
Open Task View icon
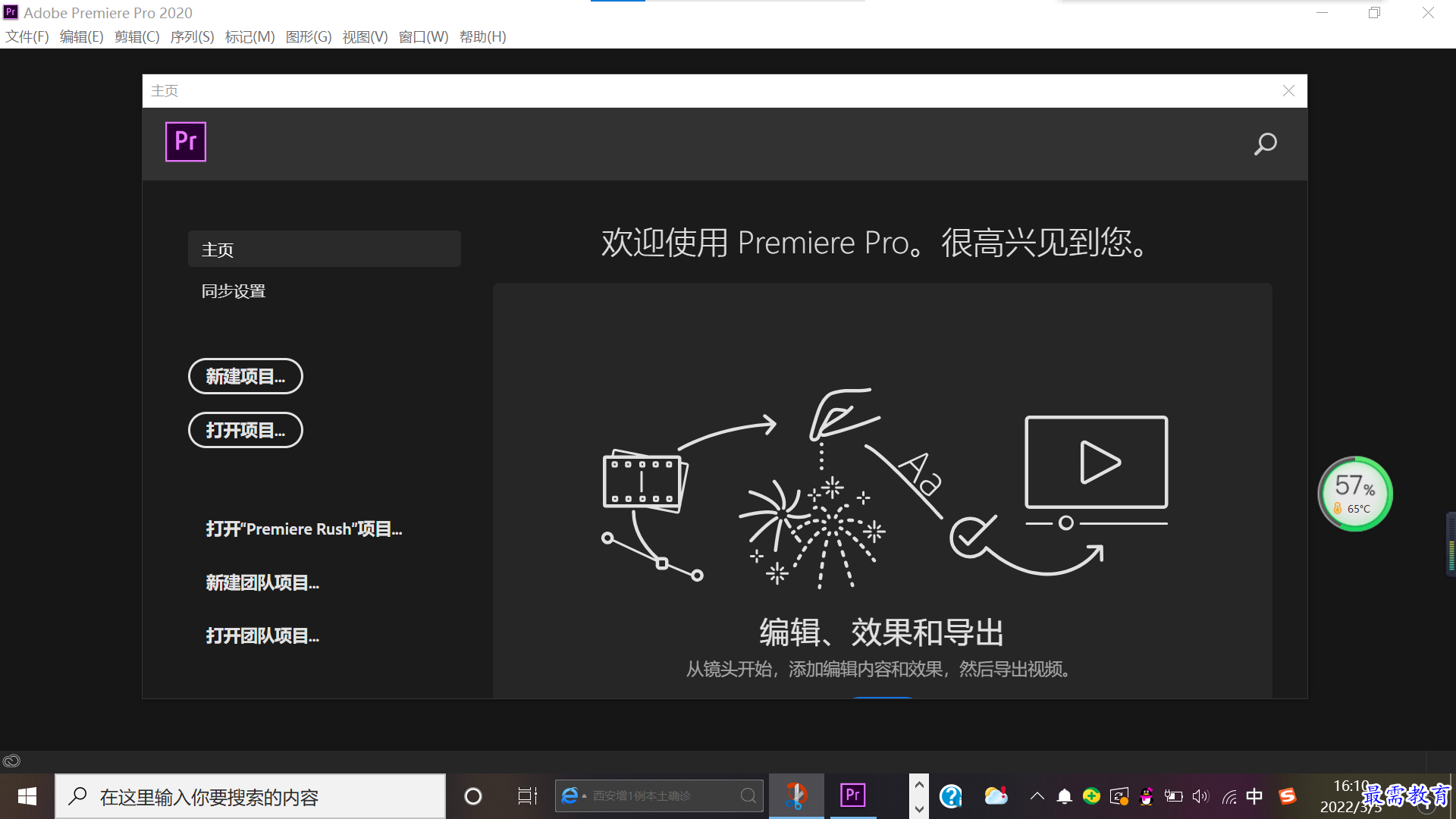point(527,796)
